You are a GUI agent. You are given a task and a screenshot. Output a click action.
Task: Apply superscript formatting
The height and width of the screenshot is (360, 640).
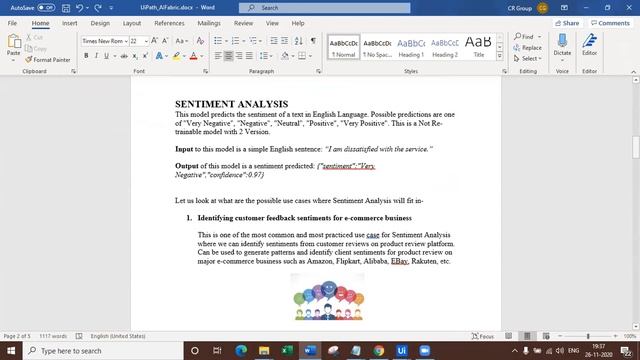[145, 56]
